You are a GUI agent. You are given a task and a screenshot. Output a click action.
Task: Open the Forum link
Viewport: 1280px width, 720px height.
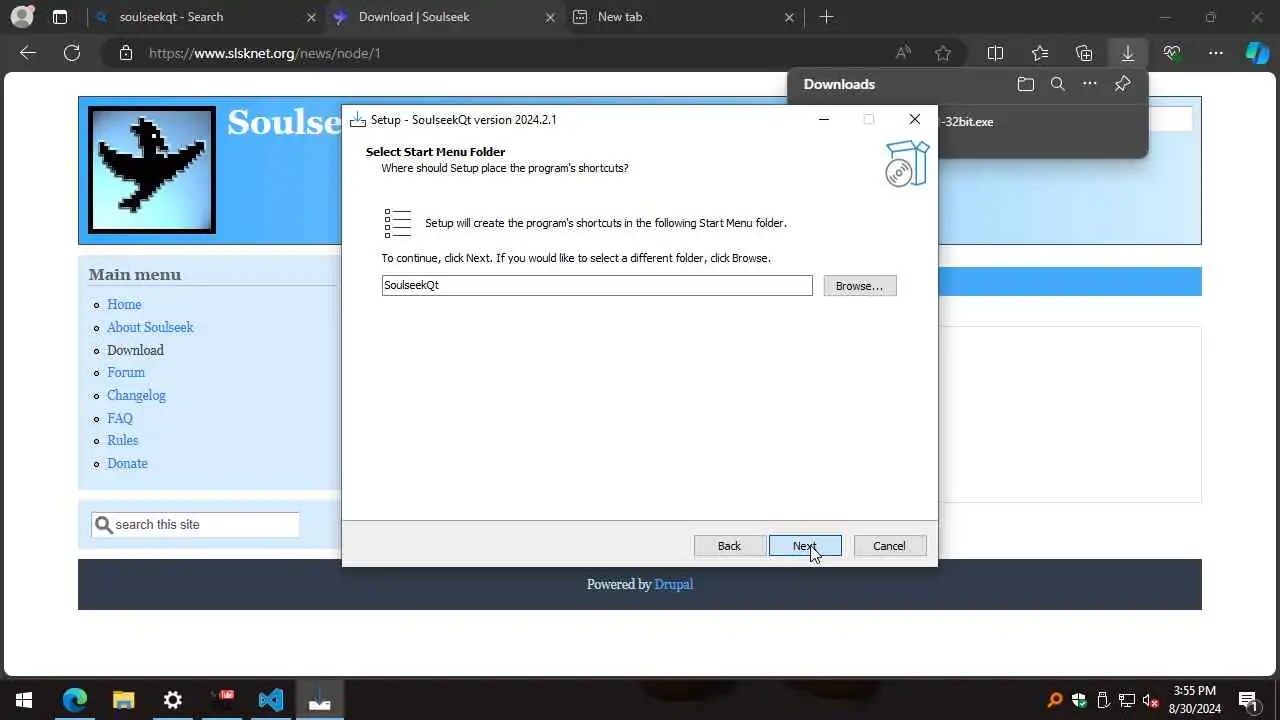pos(126,372)
